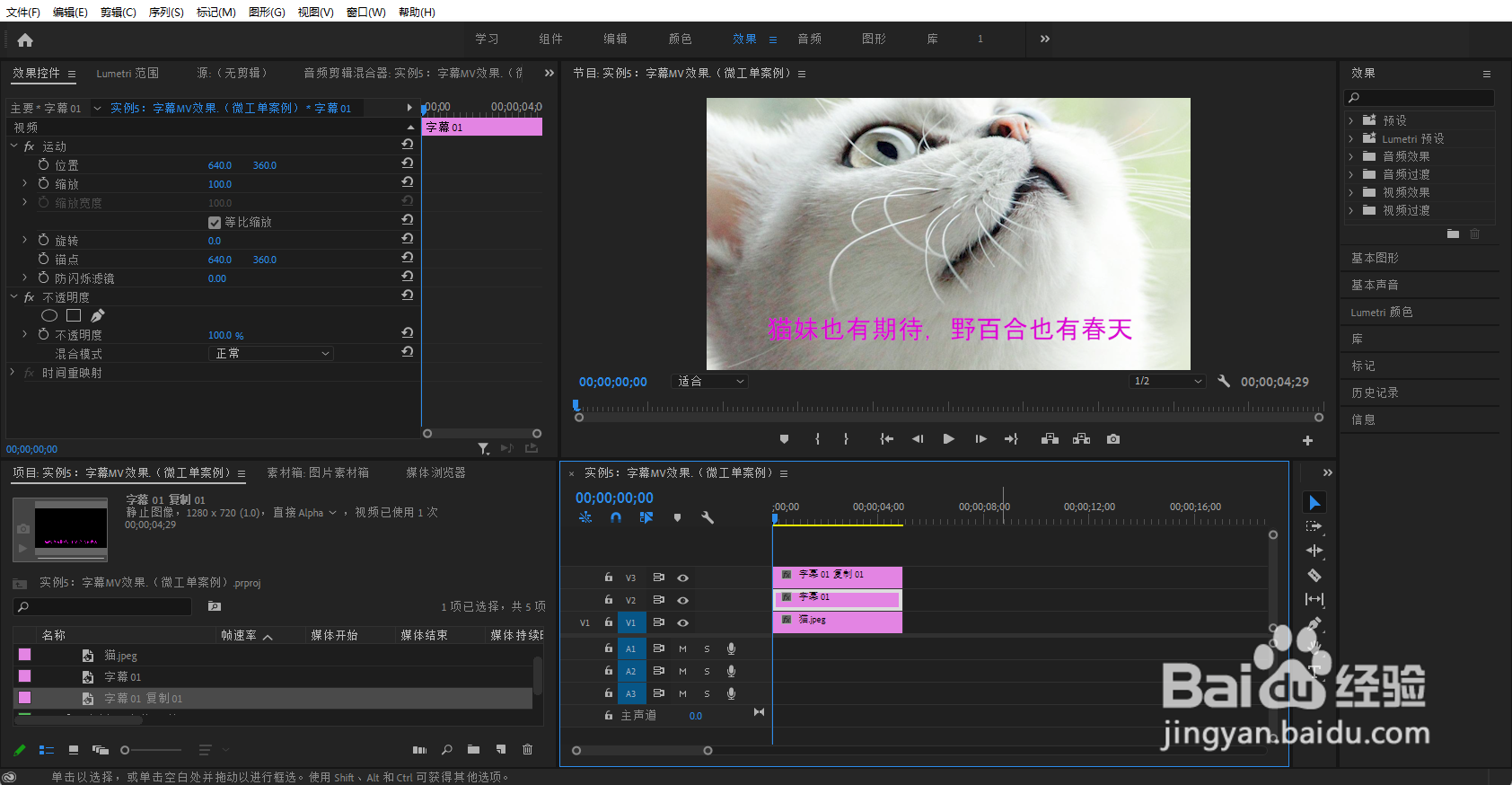This screenshot has width=1512, height=785.
Task: Show more workspaces overflow arrows
Action: pos(1044,39)
